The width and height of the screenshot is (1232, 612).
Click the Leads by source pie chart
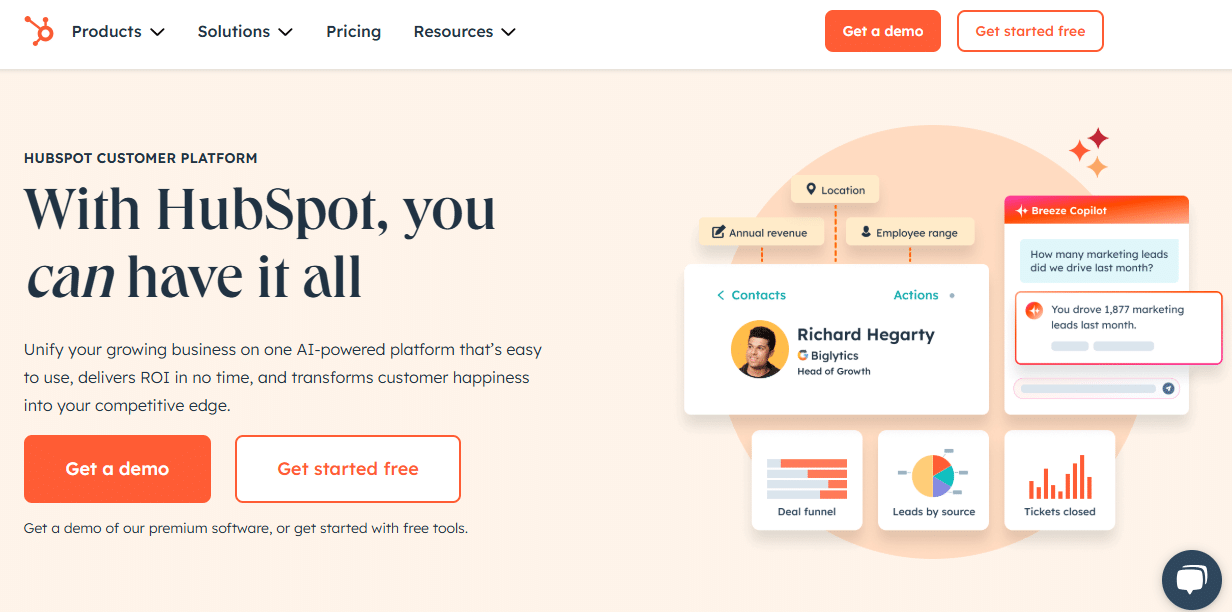(933, 475)
